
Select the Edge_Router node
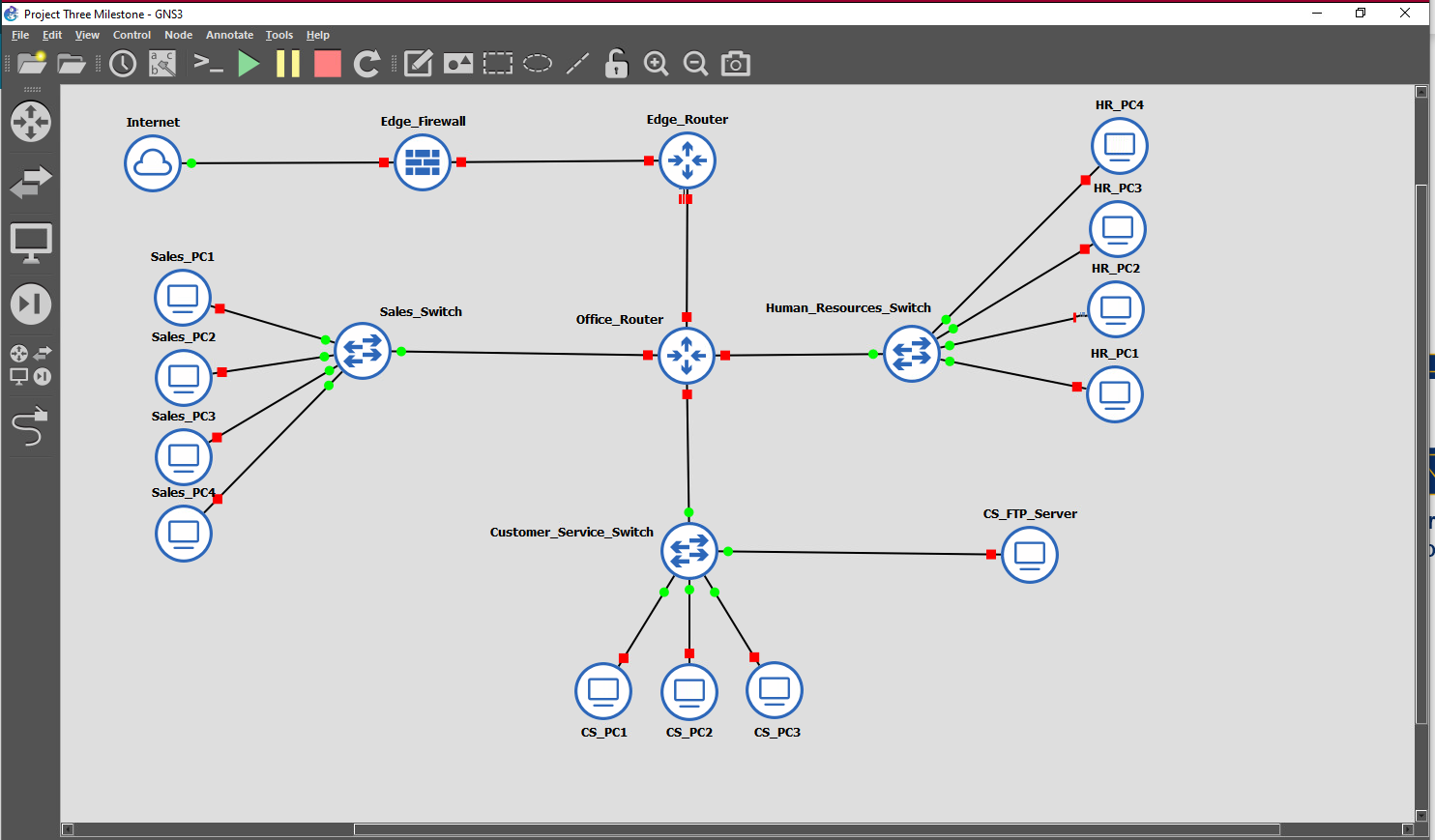coord(688,160)
